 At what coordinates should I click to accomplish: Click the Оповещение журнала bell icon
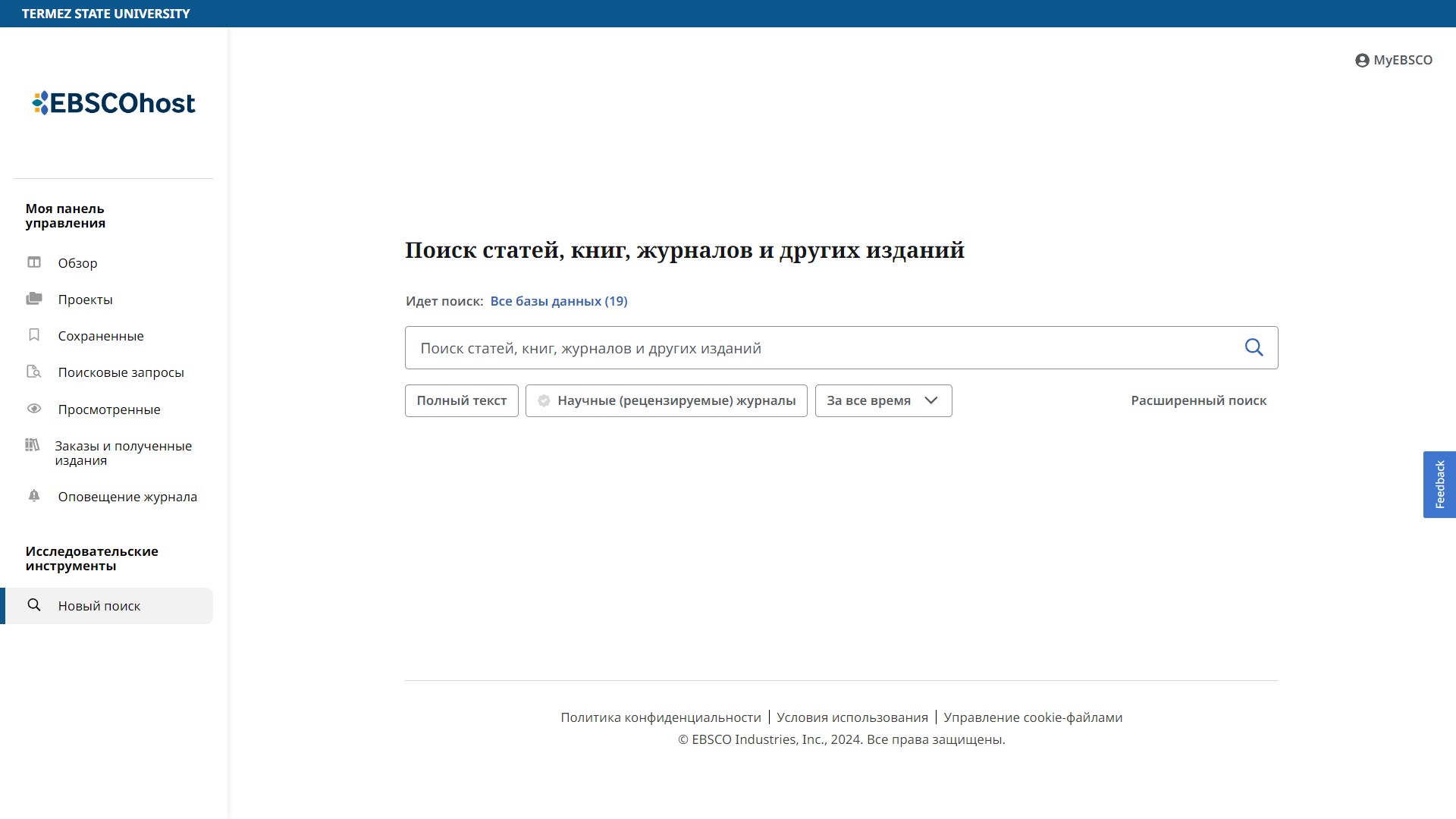click(34, 496)
